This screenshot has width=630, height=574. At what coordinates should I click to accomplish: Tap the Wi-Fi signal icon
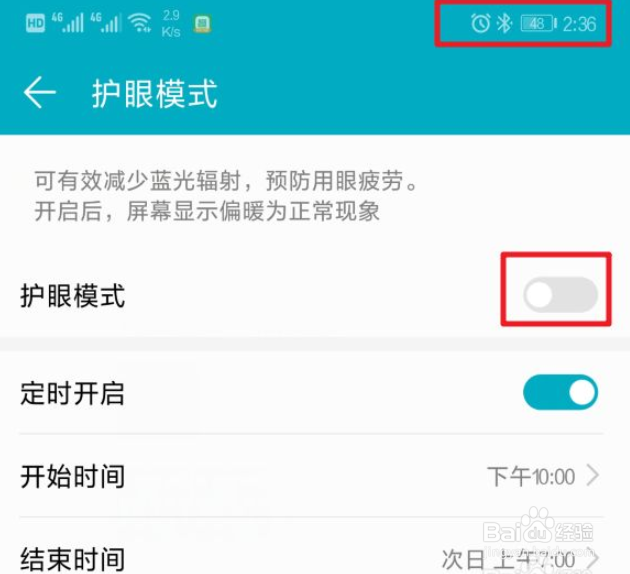pyautogui.click(x=139, y=22)
